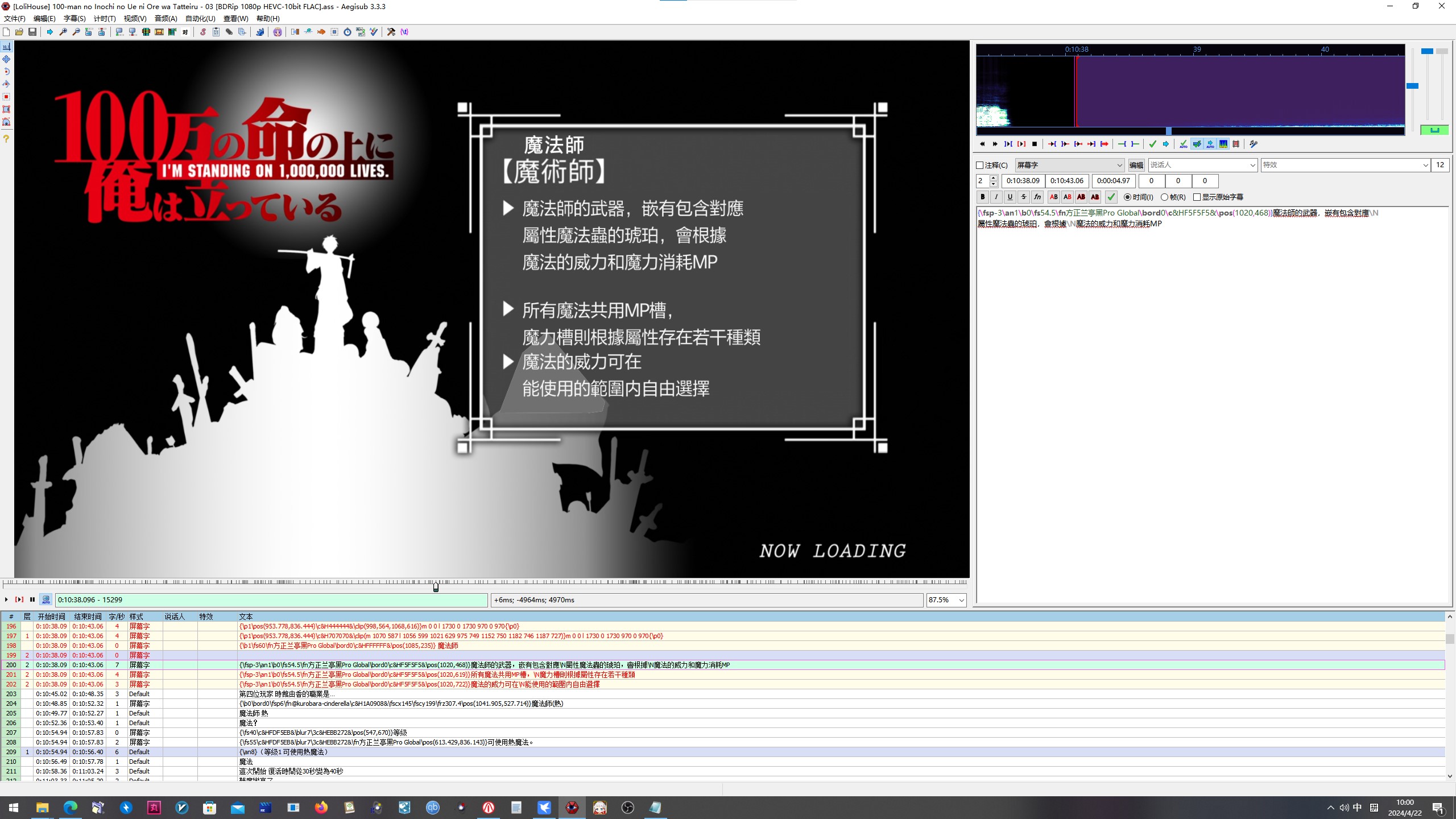Screen dimensions: 1456x819
Task: Open the 87.5% video zoom dropdown
Action: pos(946,599)
